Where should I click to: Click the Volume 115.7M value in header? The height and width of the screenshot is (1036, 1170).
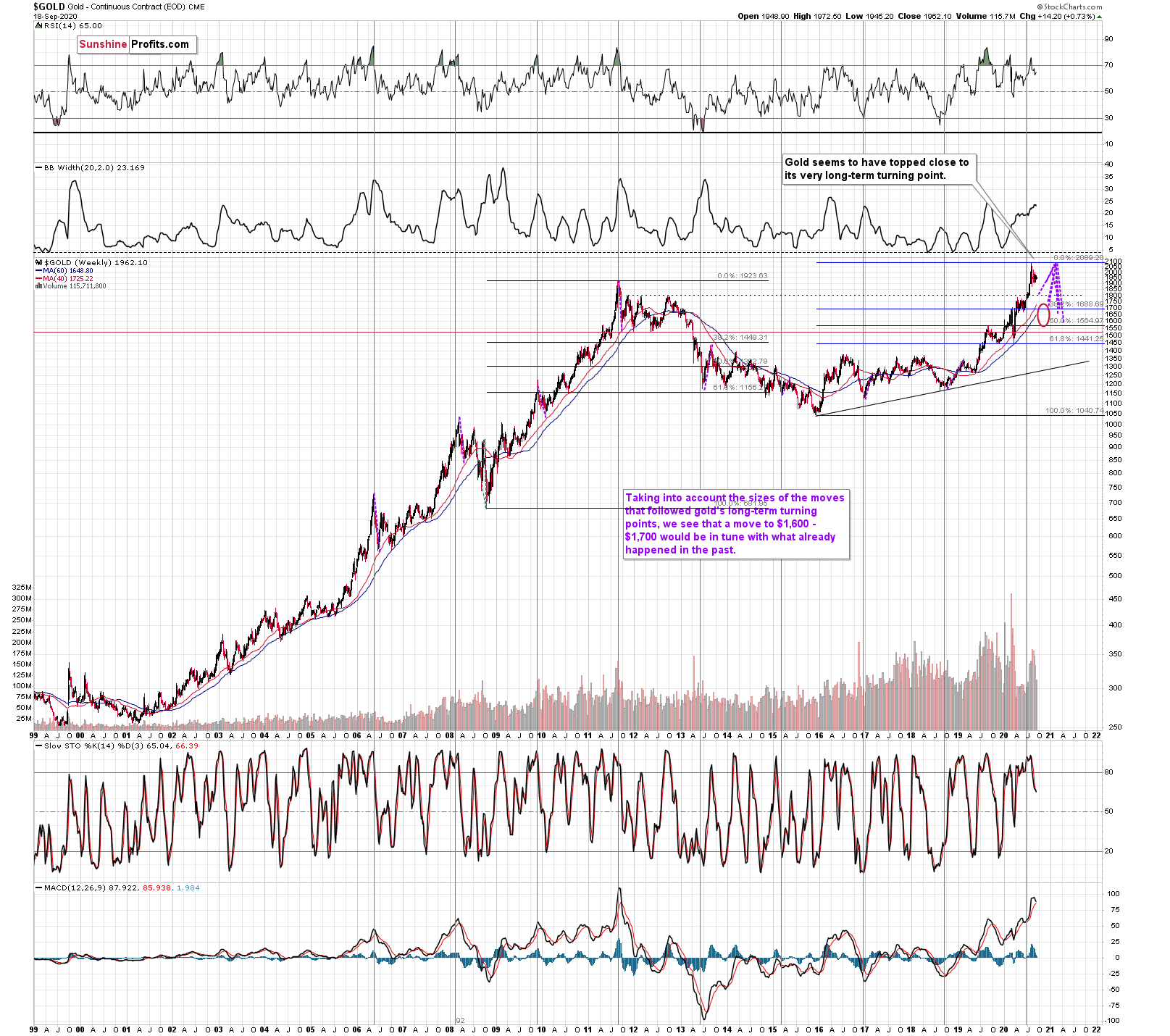click(985, 16)
